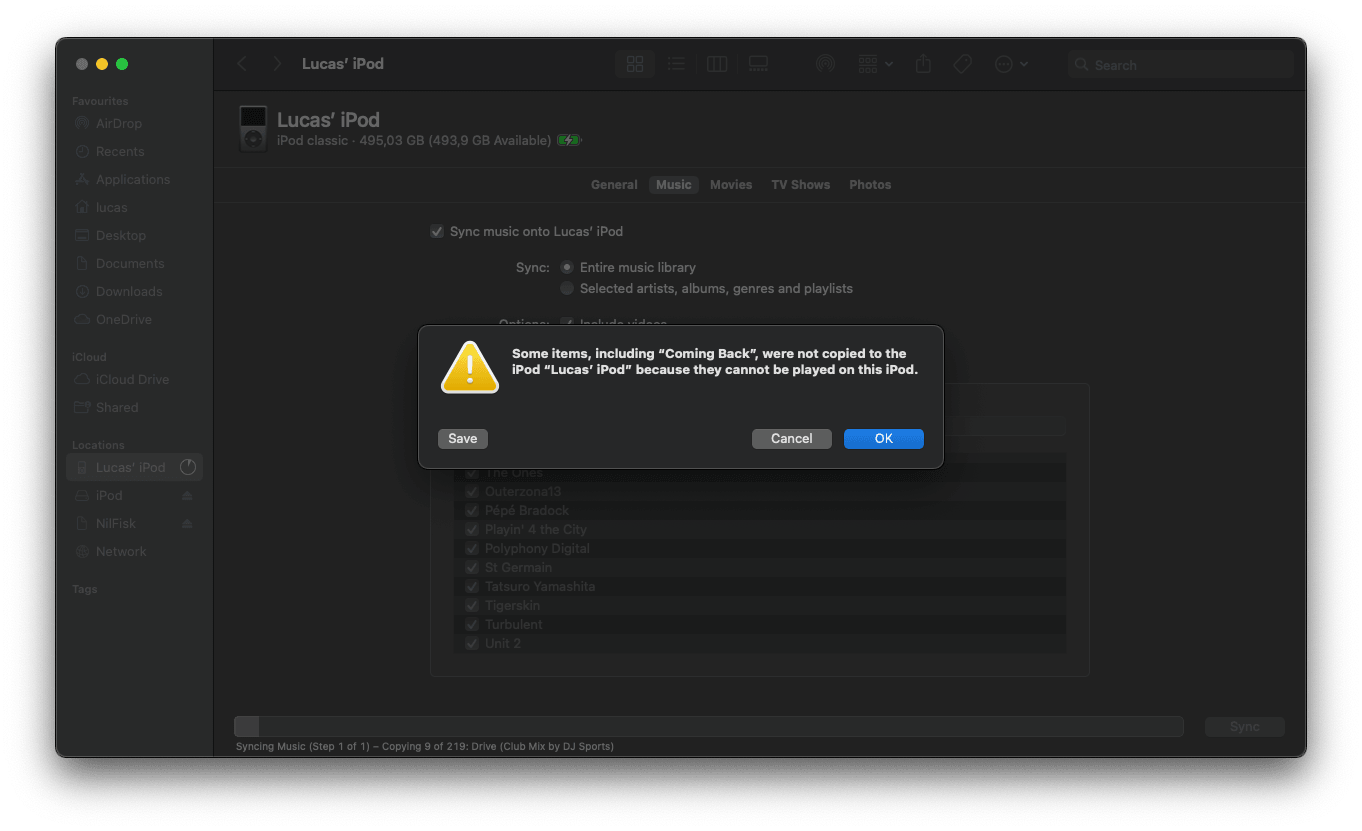Image resolution: width=1362 pixels, height=831 pixels.
Task: Go back with the toolbar arrow
Action: [242, 64]
